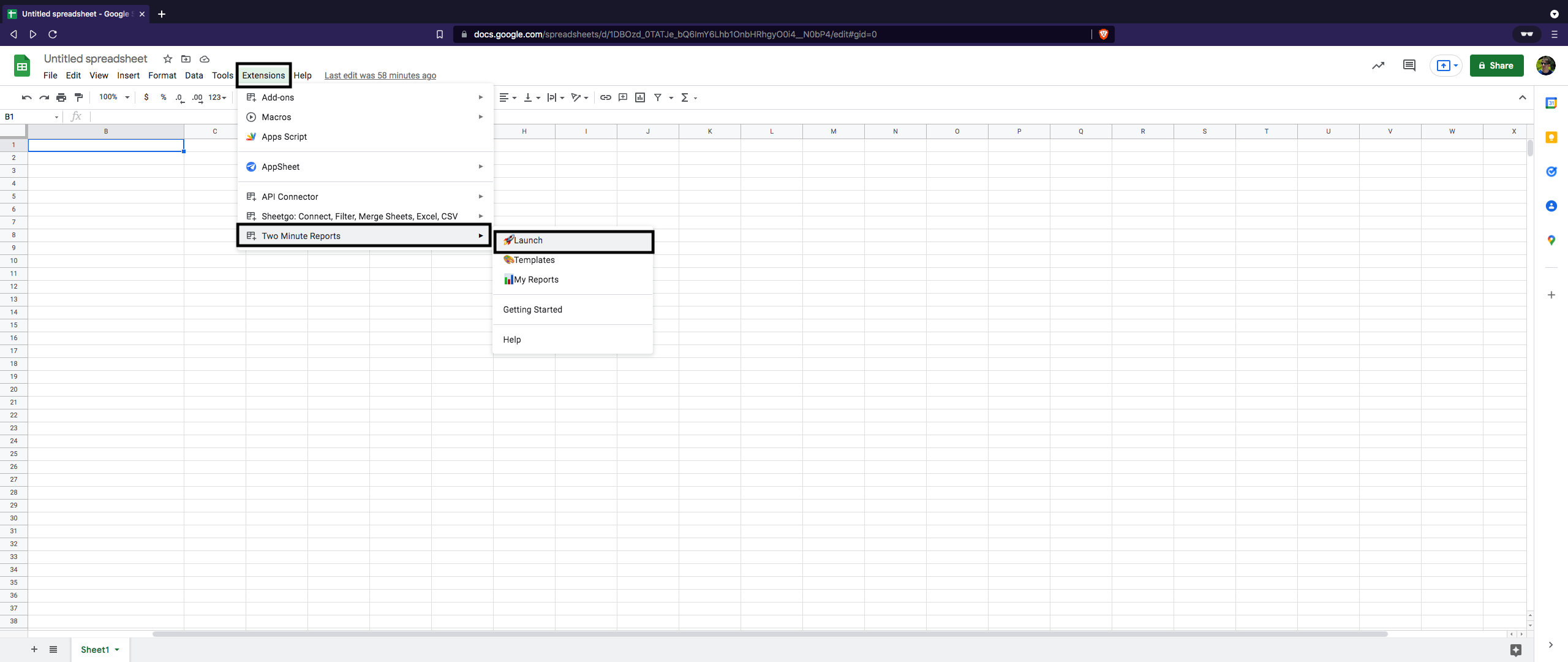The width and height of the screenshot is (1568, 662).
Task: Open the Format menu
Action: (162, 75)
